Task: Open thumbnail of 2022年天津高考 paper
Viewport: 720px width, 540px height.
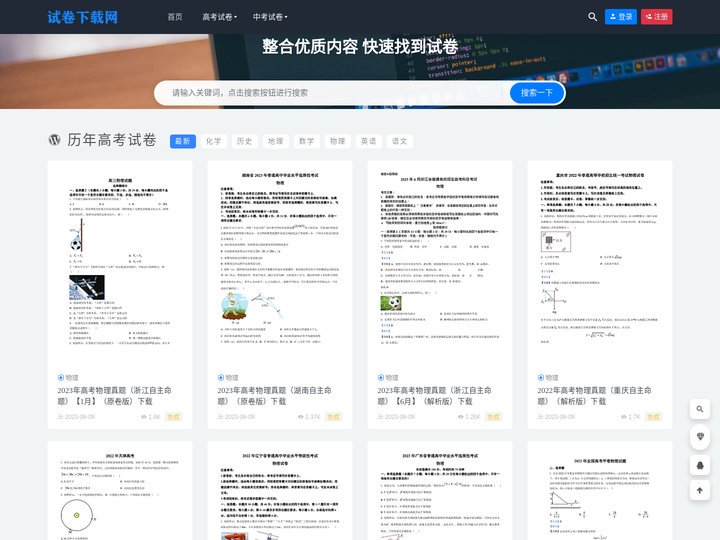Action: 120,490
